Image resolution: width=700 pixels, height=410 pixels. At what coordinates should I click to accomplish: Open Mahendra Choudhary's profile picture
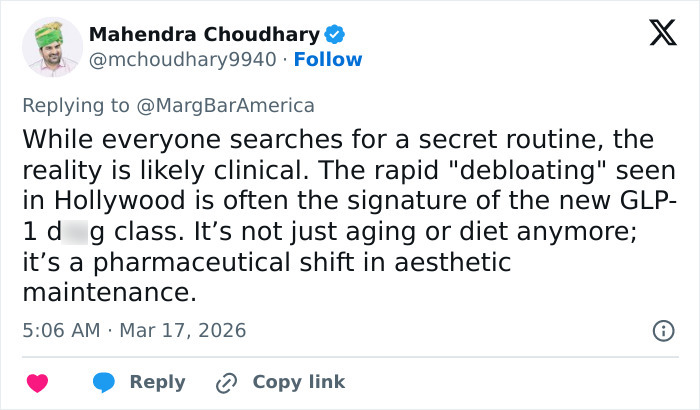(x=50, y=47)
